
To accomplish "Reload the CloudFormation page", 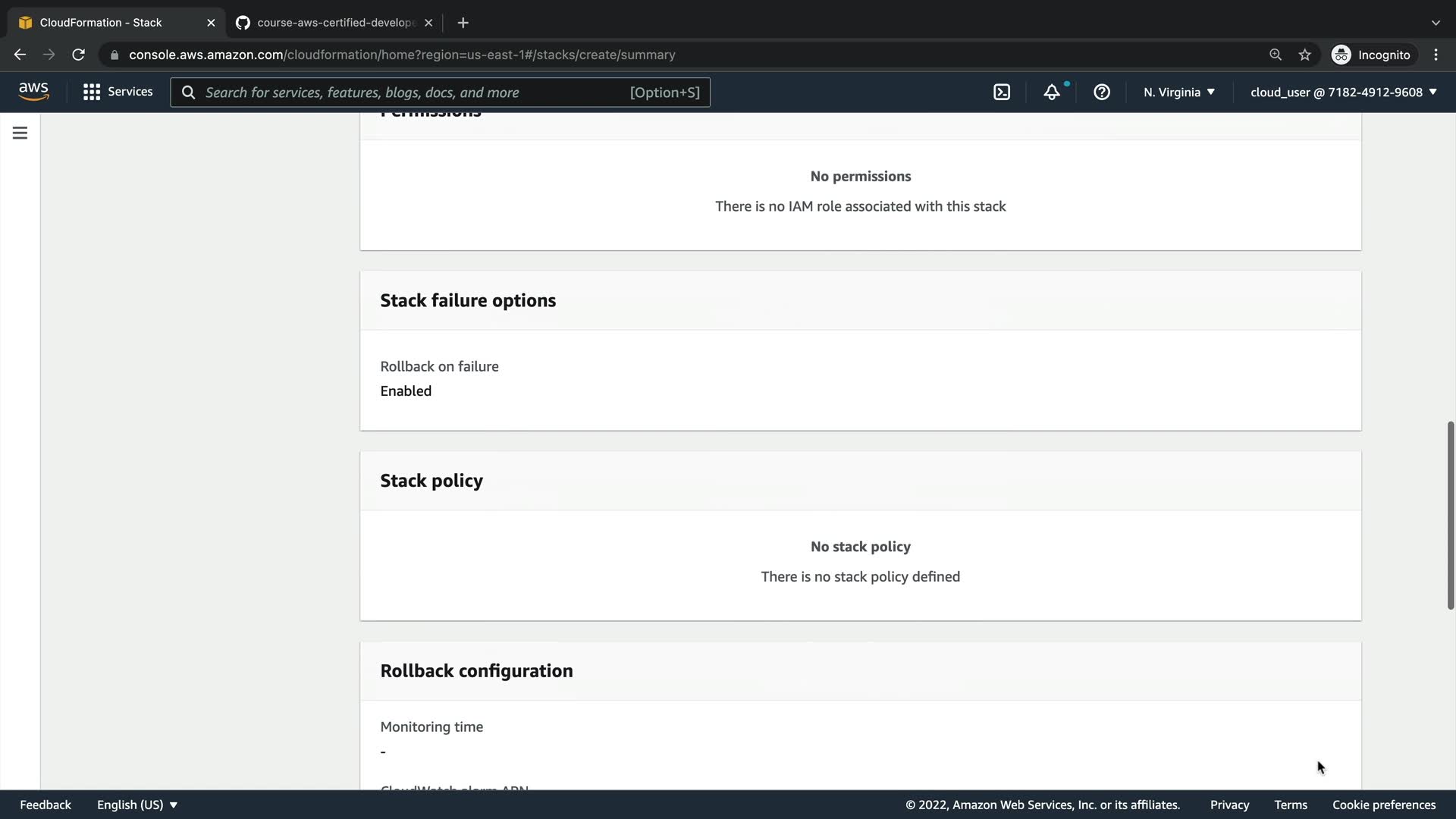I will tap(78, 55).
